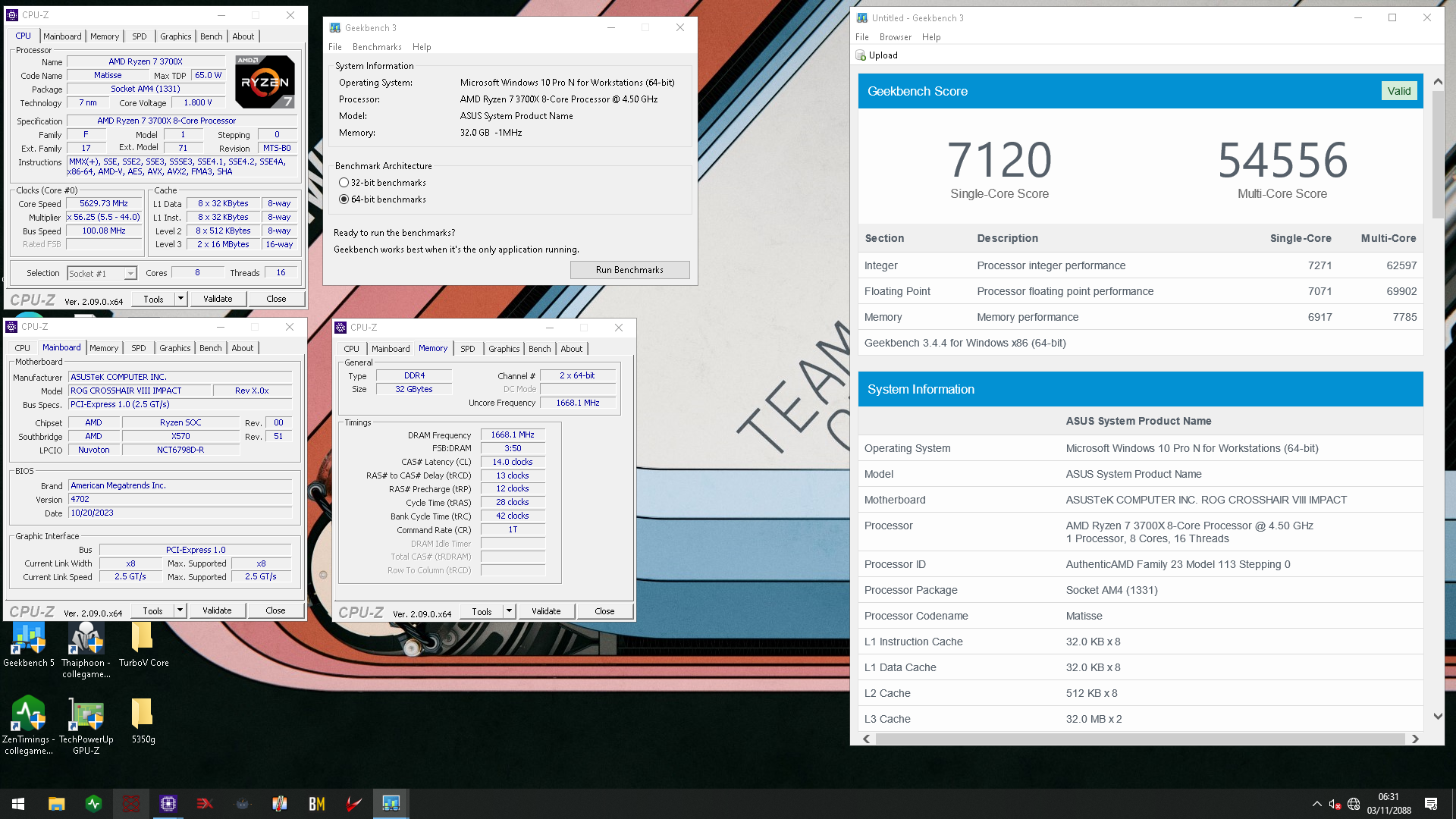Open TechPowerUp GPU-Z desktop shortcut
The height and width of the screenshot is (819, 1456).
(86, 726)
